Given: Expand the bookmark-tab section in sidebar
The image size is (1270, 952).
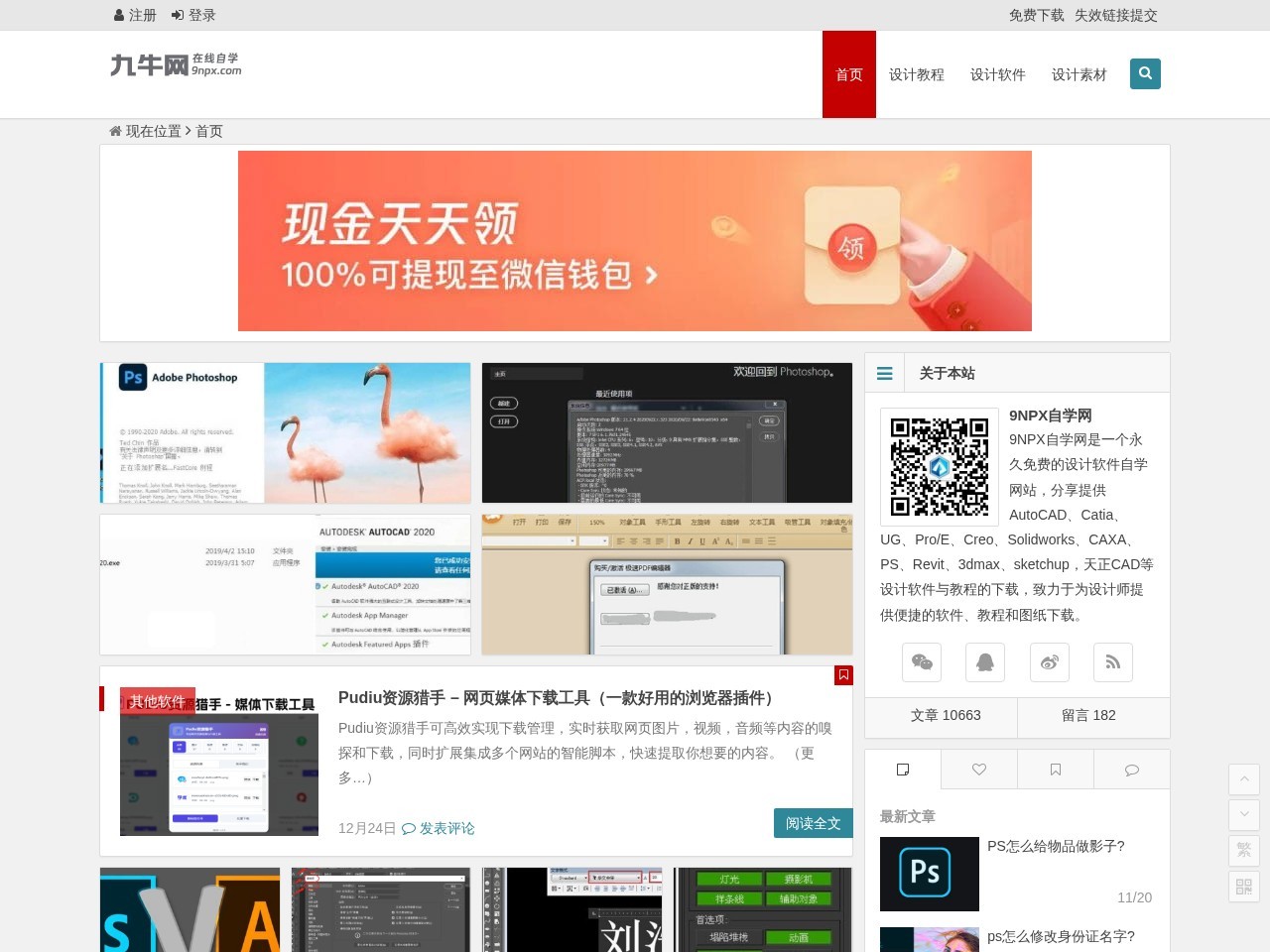Looking at the screenshot, I should pos(1055,769).
